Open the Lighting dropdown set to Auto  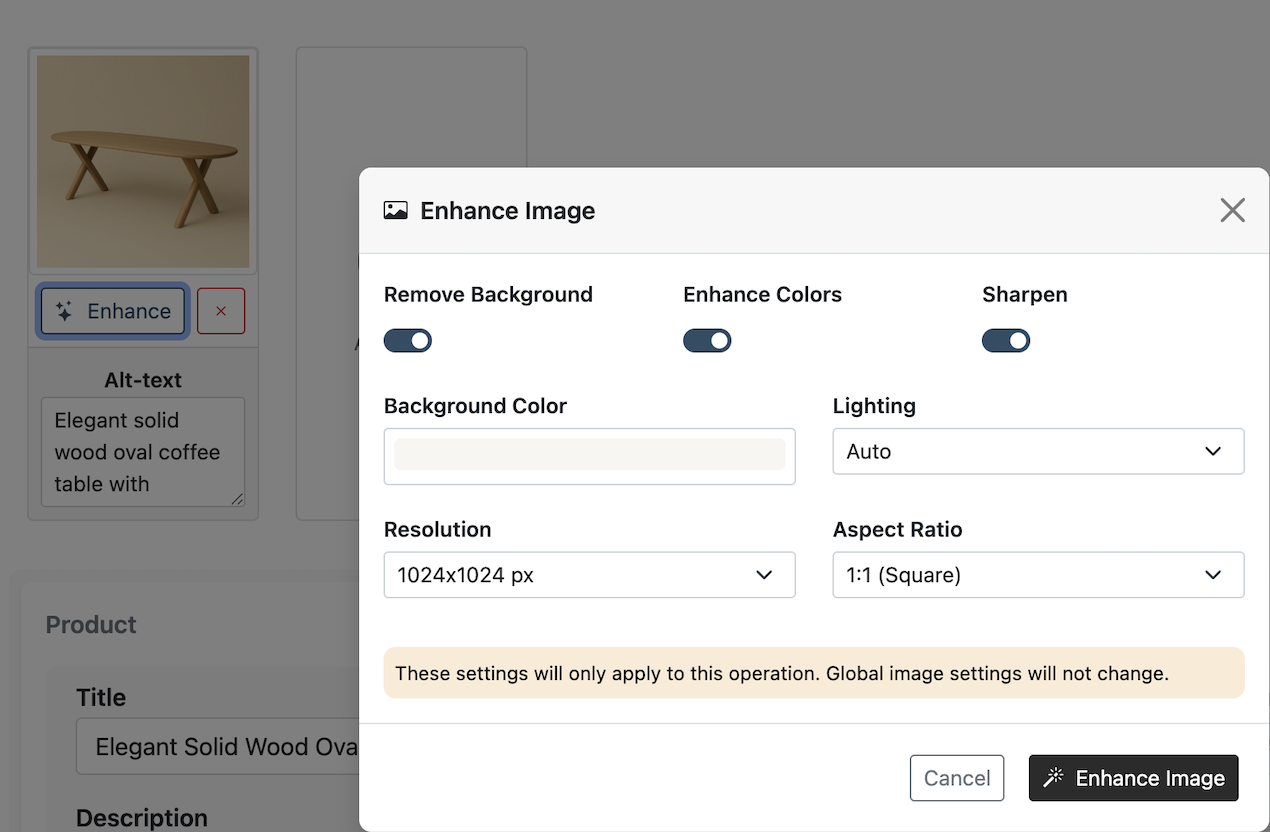(x=1037, y=451)
